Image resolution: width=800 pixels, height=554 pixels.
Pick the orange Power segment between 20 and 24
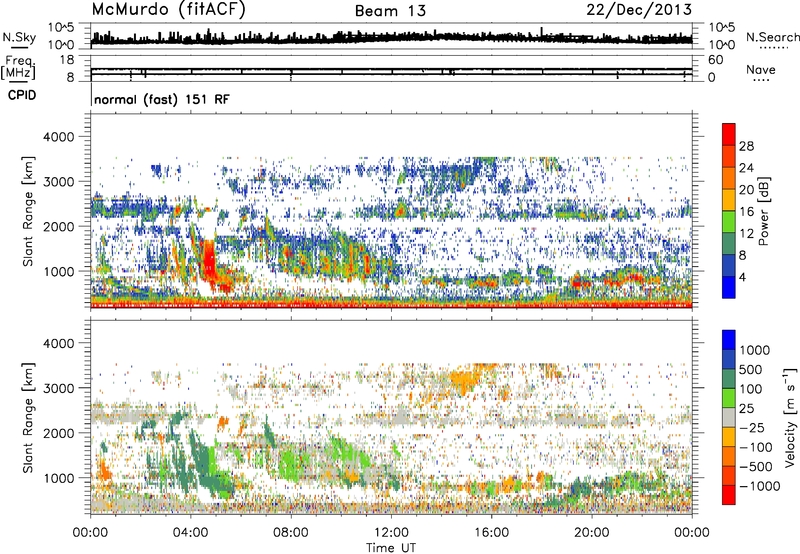(729, 178)
